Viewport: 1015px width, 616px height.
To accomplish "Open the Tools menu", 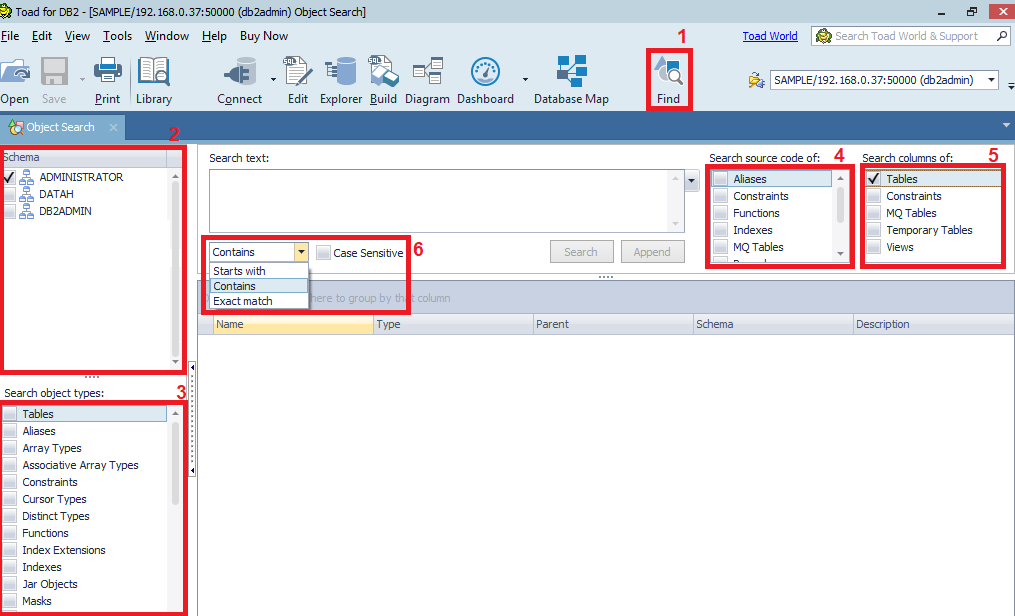I will tap(117, 36).
